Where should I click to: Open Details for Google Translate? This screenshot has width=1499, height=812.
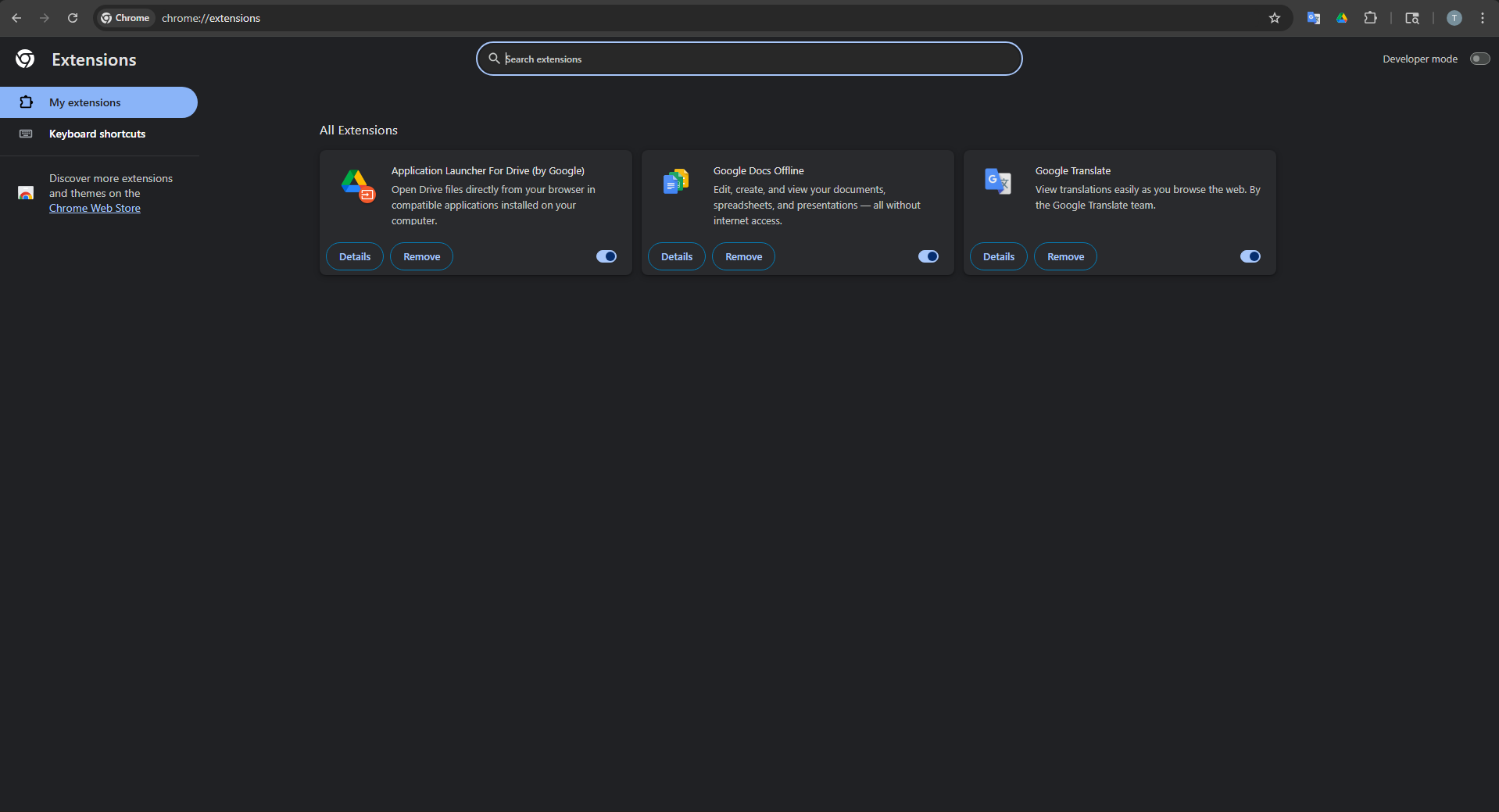[x=999, y=256]
